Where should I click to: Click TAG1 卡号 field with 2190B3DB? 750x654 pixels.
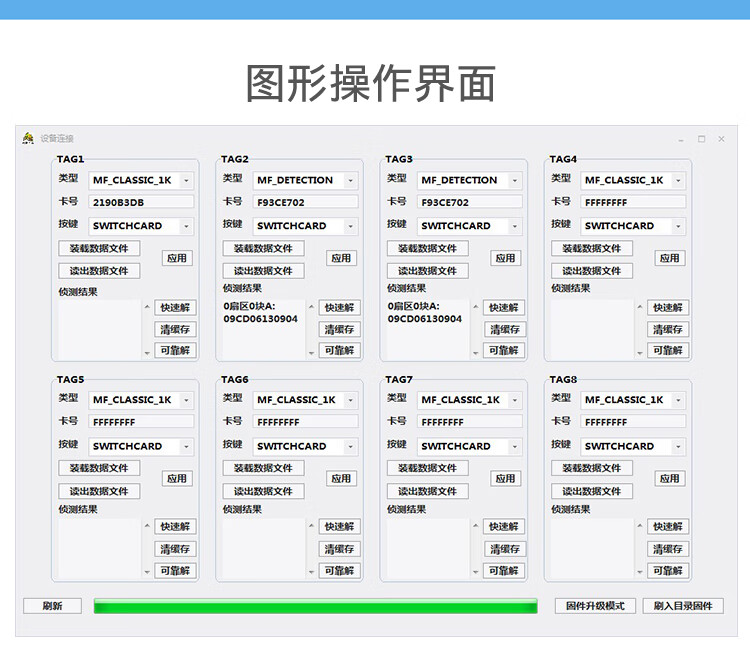click(x=140, y=202)
